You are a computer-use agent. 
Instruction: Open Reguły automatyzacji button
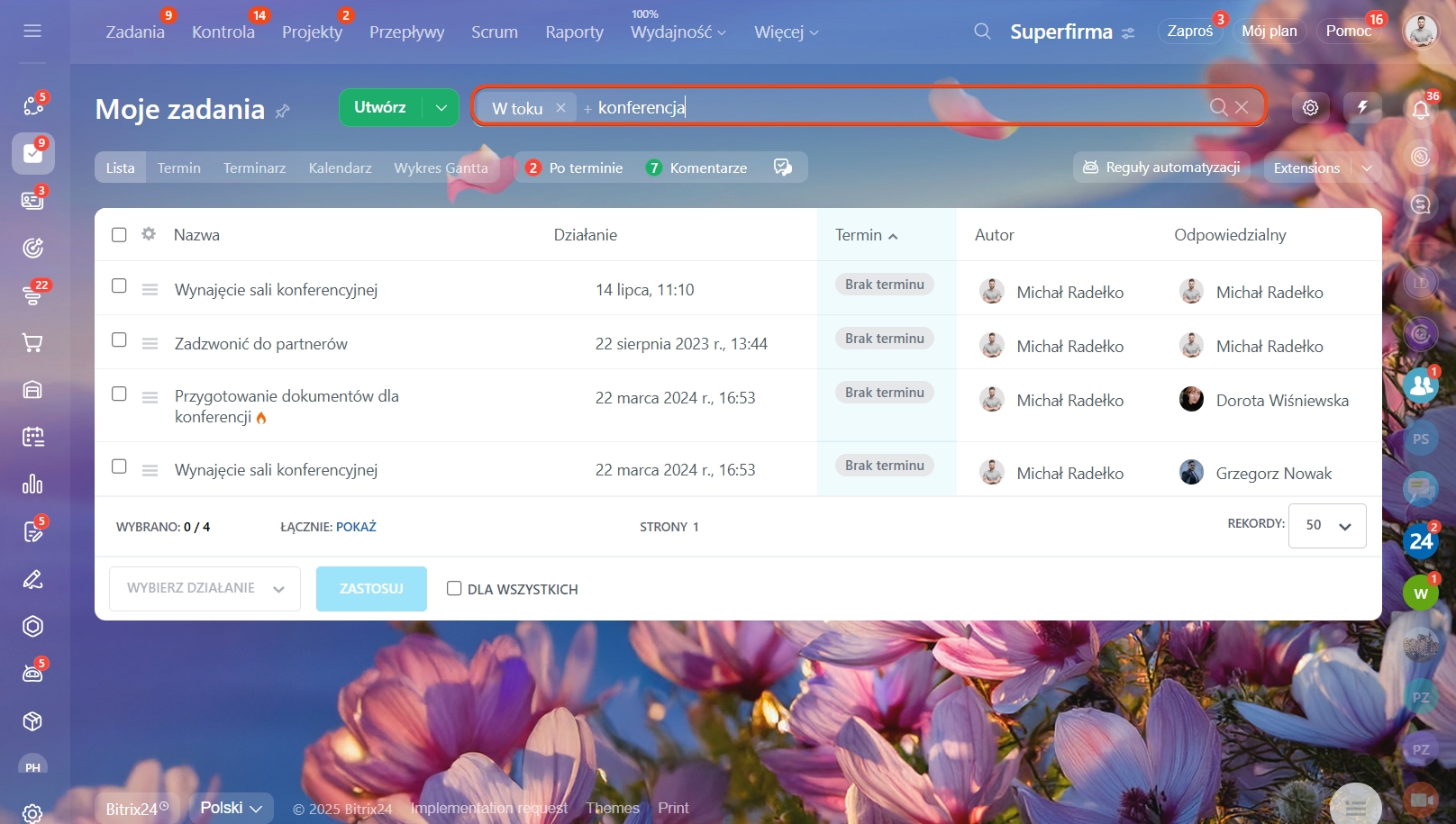[1161, 168]
